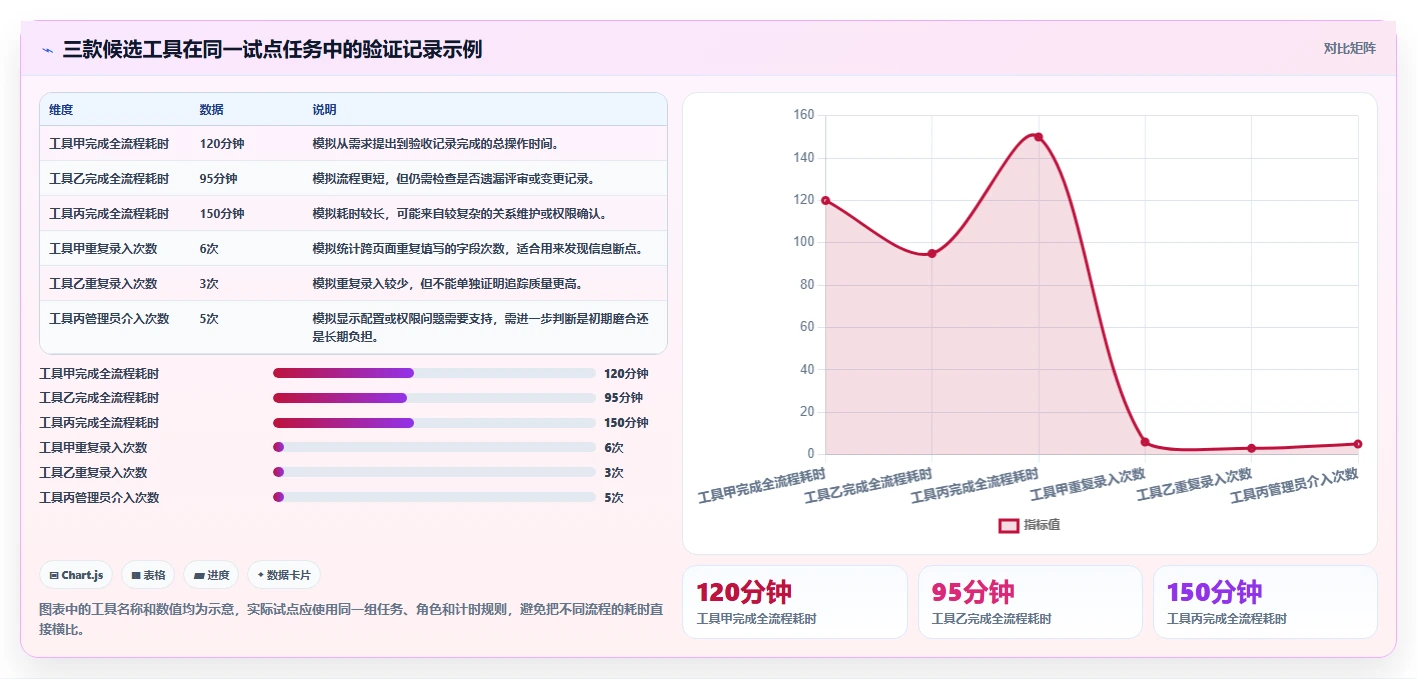
Task: Click the 数据卡片 chip
Action: (284, 575)
